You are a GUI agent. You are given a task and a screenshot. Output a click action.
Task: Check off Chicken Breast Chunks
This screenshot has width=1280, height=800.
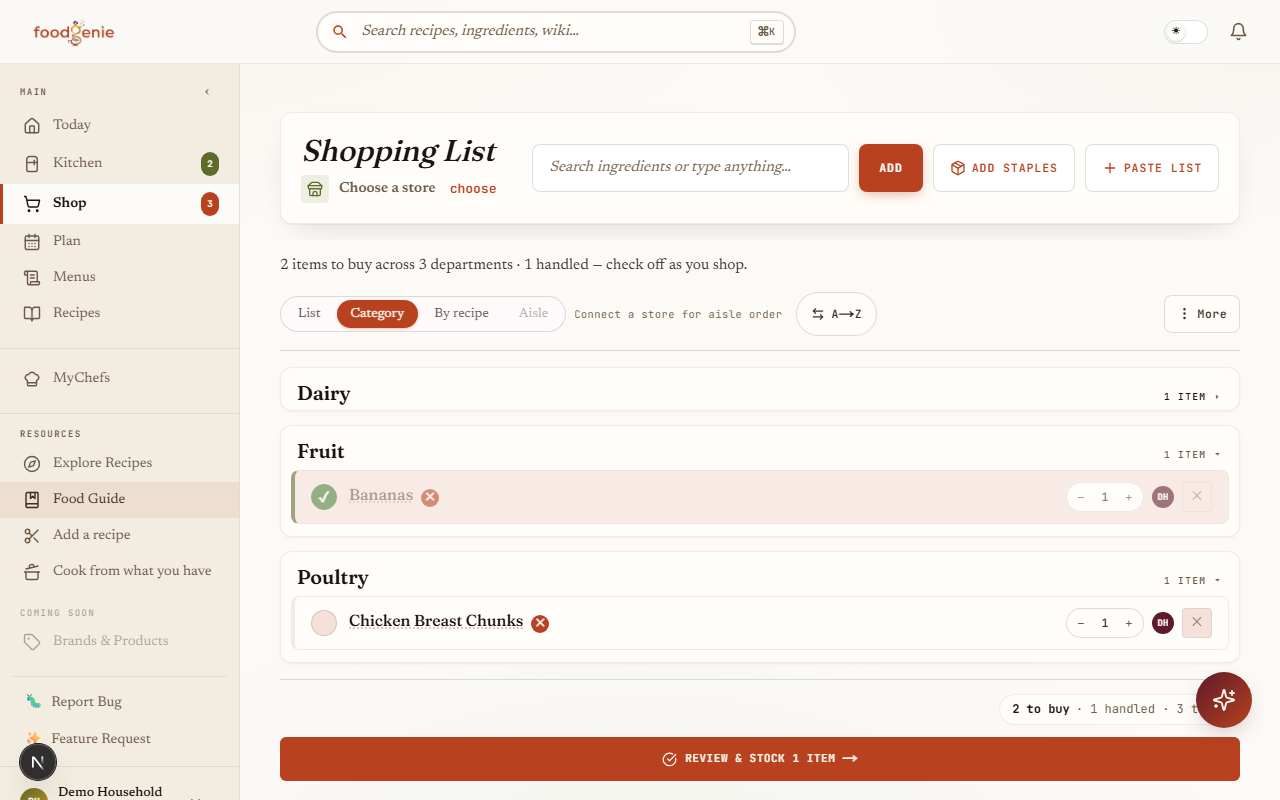coord(324,623)
